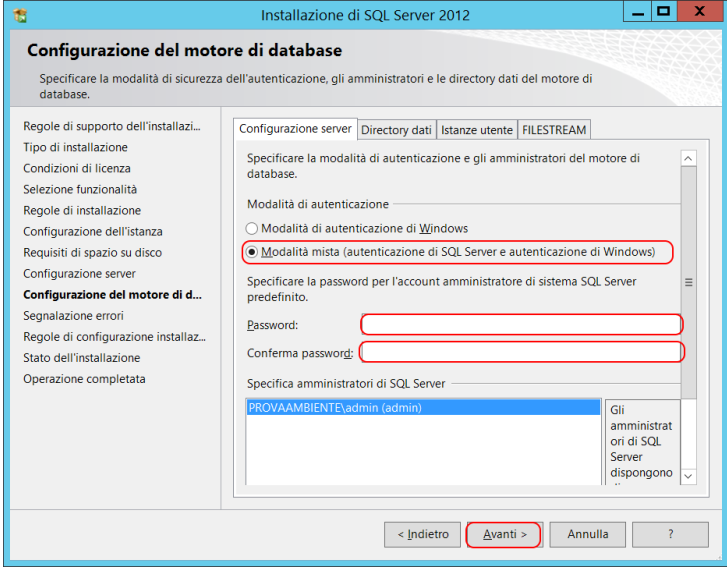
Task: Click the < Indietro button
Action: point(422,535)
